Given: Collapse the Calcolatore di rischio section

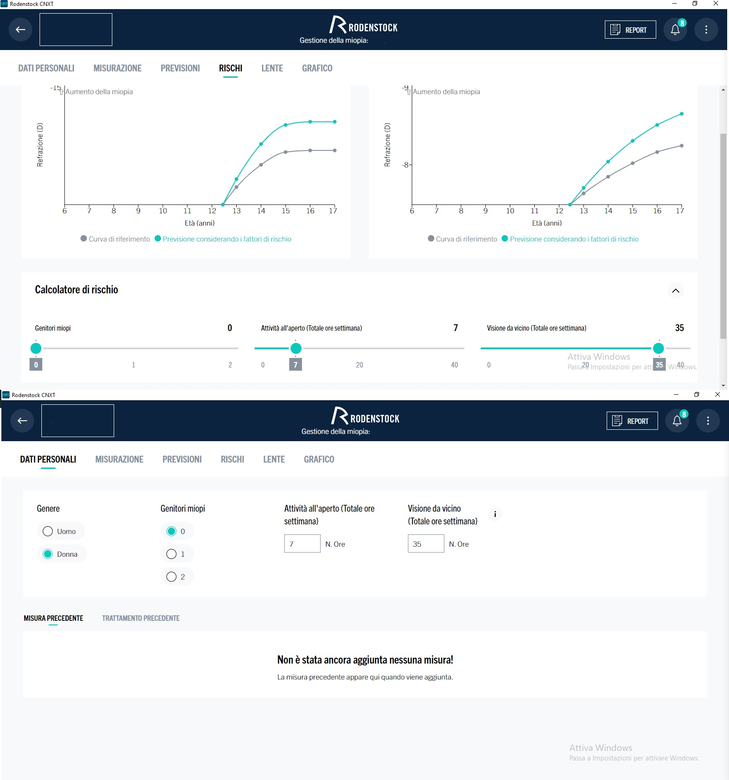Looking at the screenshot, I should 675,291.
